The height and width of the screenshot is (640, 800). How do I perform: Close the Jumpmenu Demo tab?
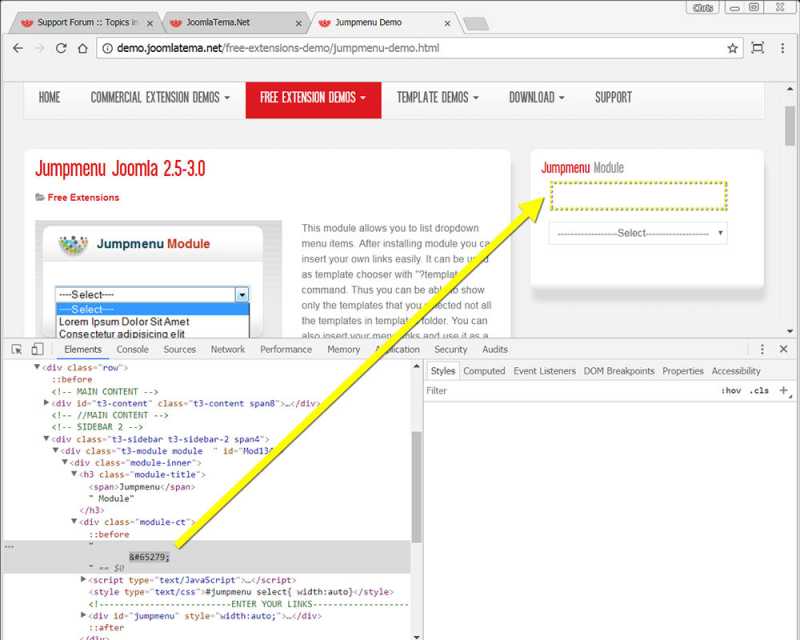pos(447,23)
